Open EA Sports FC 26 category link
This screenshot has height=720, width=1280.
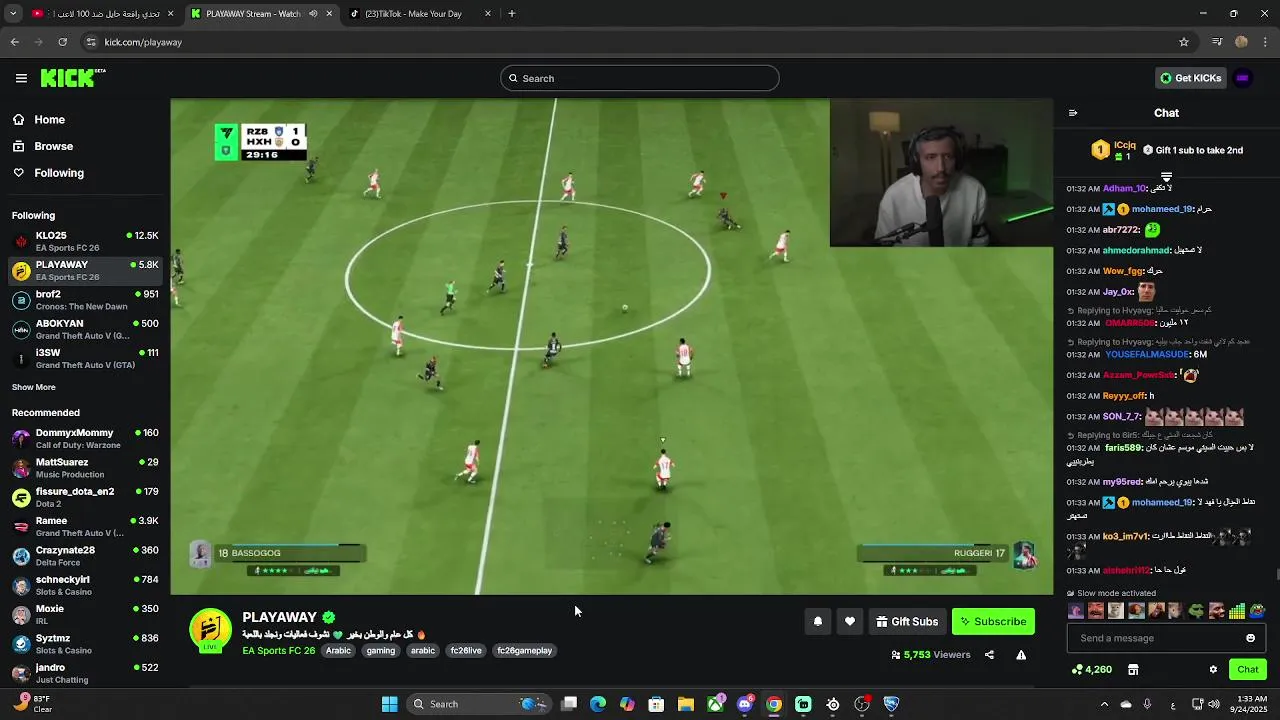coord(278,651)
